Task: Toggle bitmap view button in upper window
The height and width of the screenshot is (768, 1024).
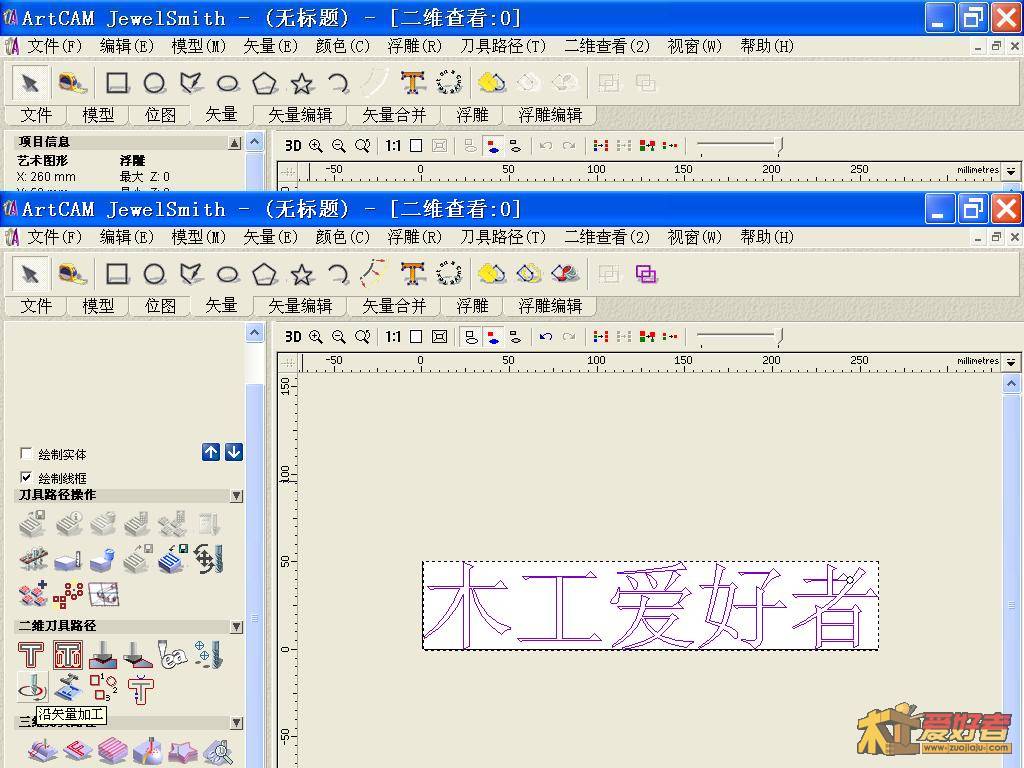Action: [x=493, y=146]
